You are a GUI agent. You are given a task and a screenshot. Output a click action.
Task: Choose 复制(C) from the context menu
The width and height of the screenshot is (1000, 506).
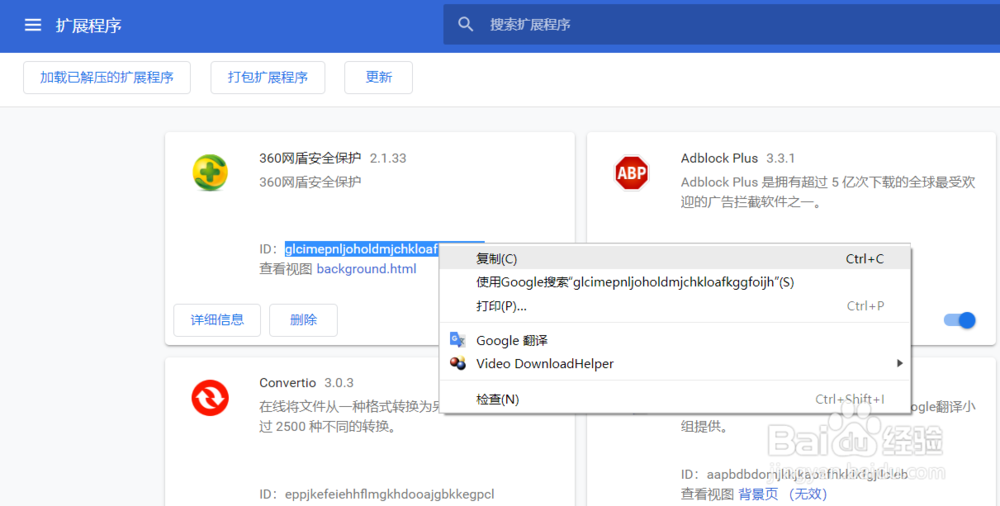676,258
